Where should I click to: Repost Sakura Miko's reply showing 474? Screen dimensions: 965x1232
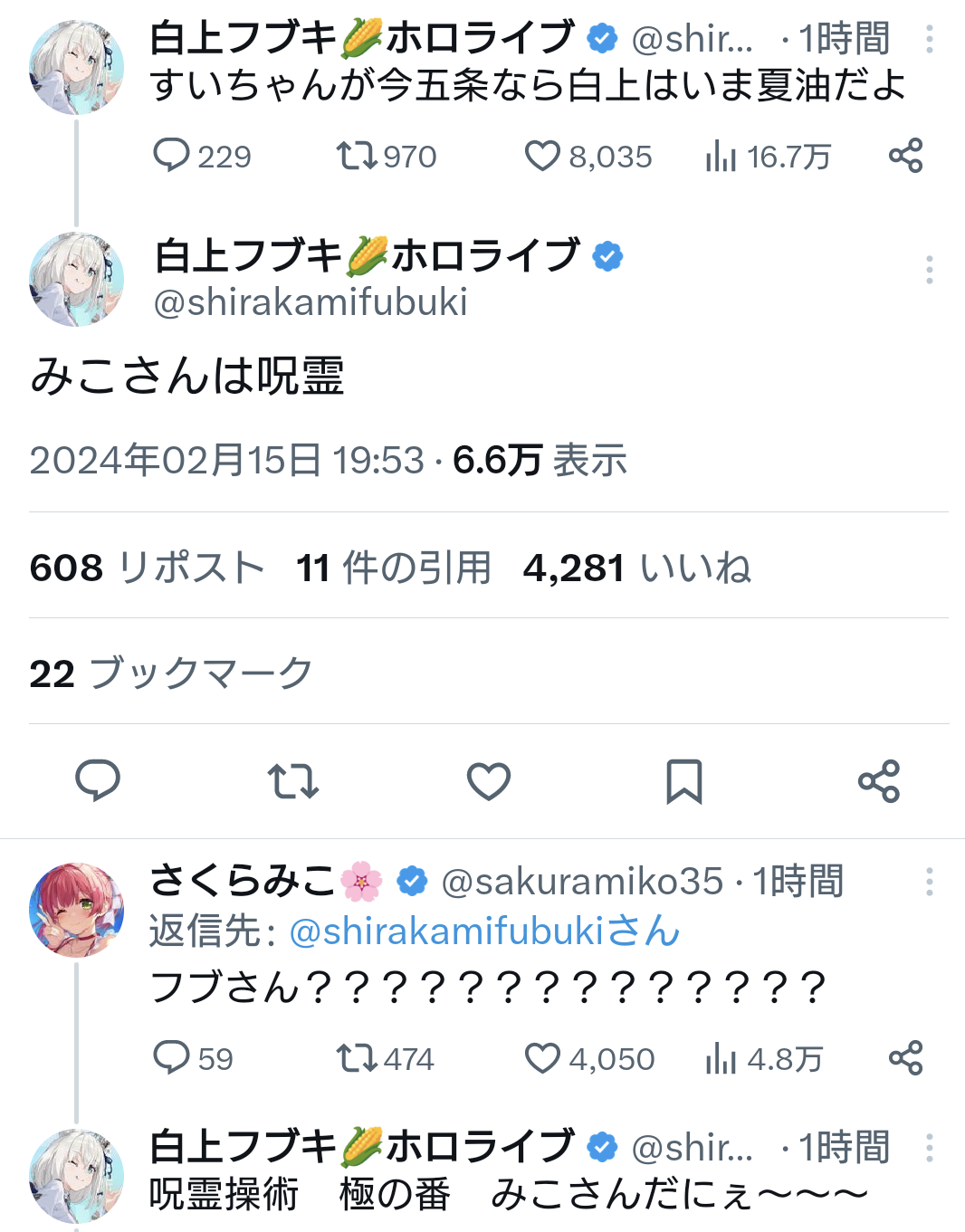(356, 1058)
